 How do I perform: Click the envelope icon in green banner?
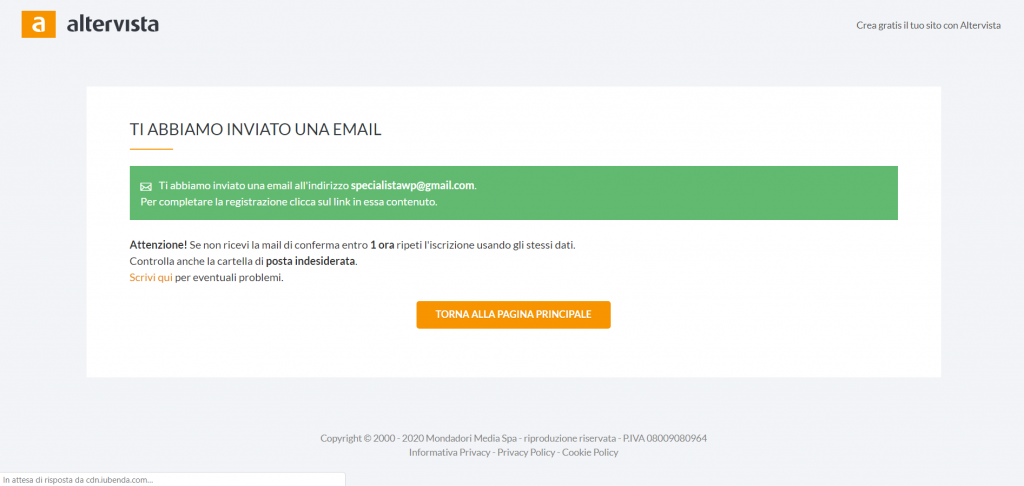pos(146,186)
